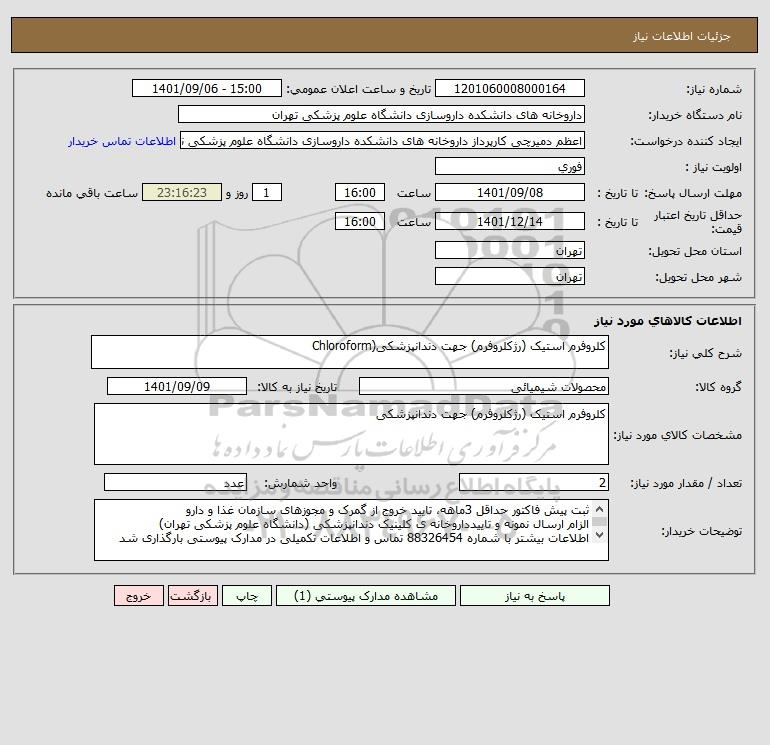Click the goods group field محصولات شیمیائی
770x745 pixels.
click(484, 386)
